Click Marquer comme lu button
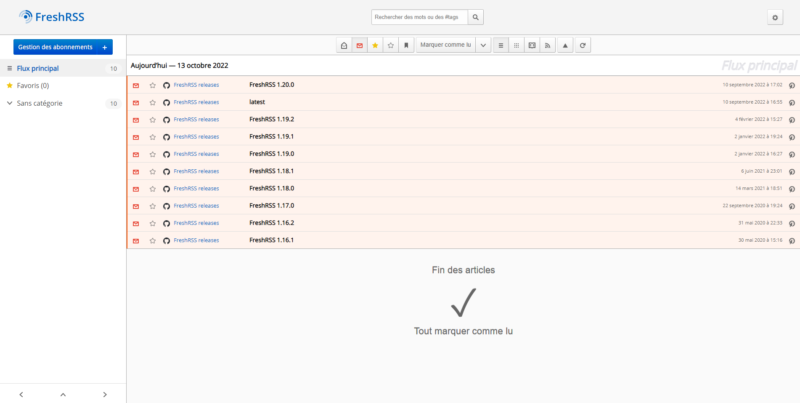 pyautogui.click(x=446, y=45)
